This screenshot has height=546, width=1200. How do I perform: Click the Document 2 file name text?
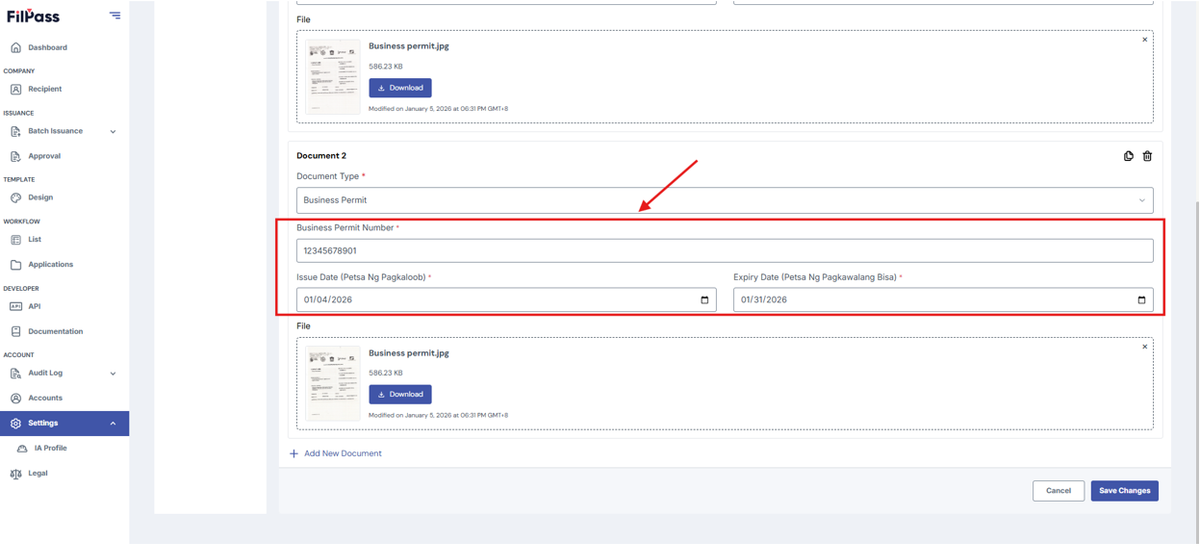tap(409, 353)
